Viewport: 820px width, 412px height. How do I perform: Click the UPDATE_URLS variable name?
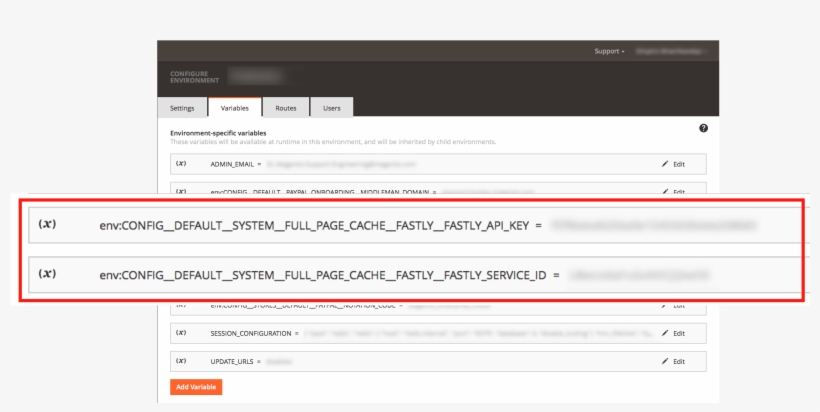232,361
